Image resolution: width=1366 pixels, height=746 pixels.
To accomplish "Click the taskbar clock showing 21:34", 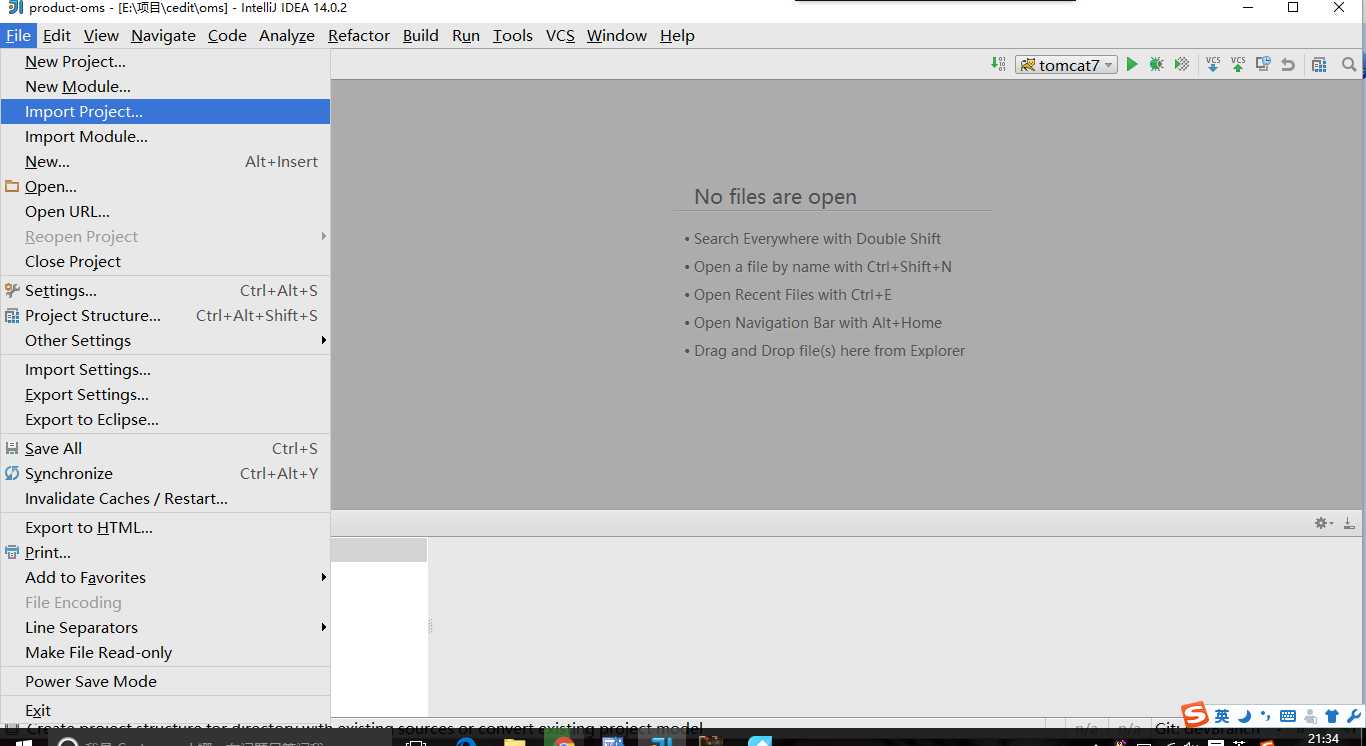I will [x=1323, y=738].
